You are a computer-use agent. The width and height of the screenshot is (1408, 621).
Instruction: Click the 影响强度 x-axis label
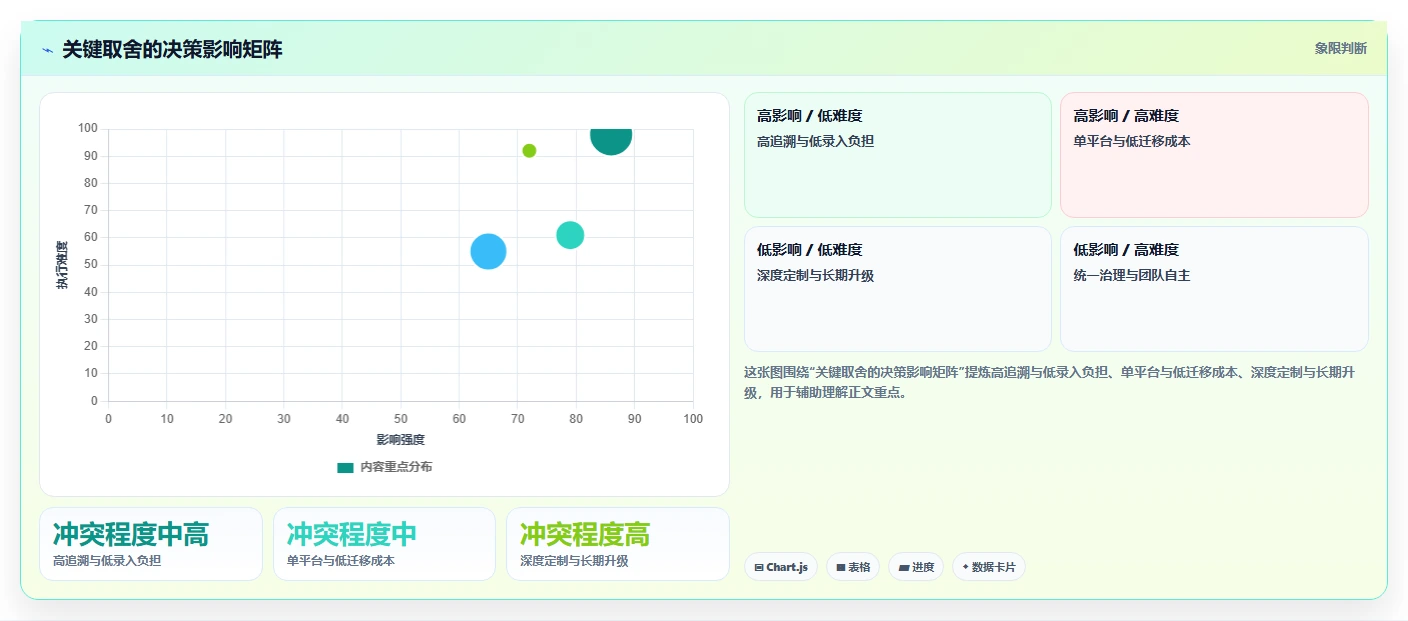click(x=401, y=440)
